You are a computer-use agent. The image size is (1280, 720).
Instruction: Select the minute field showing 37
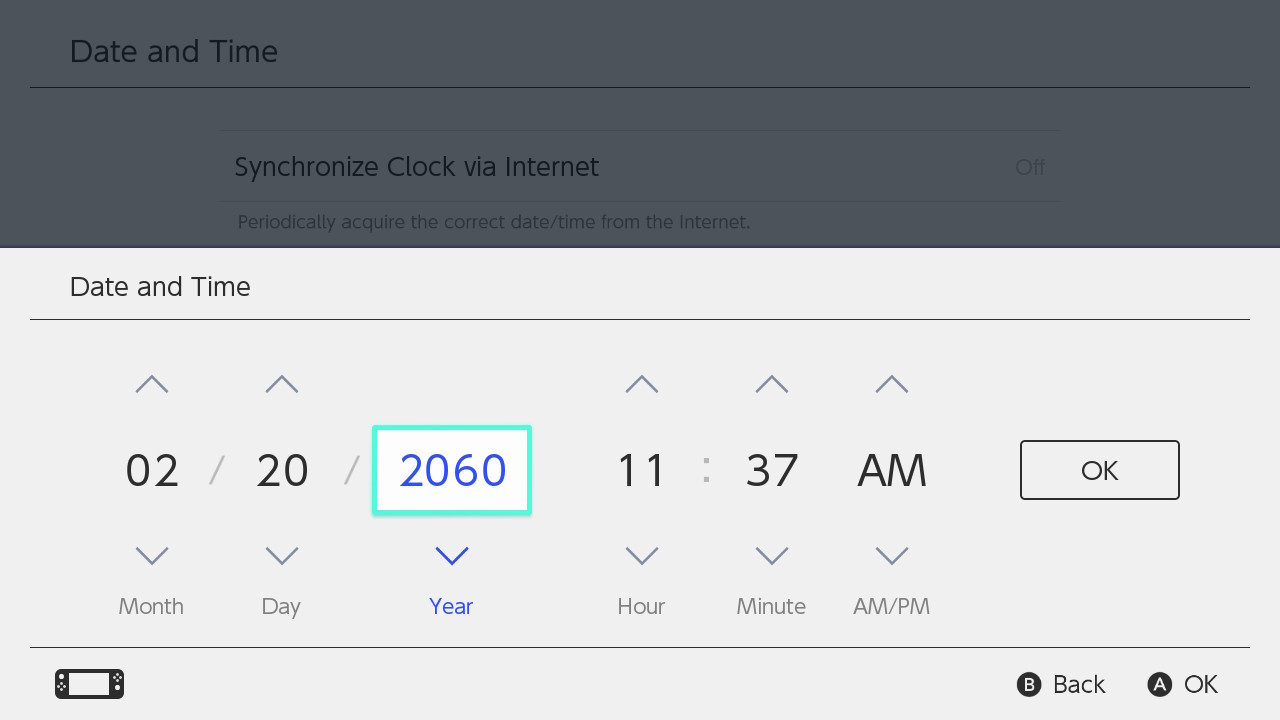pos(771,470)
